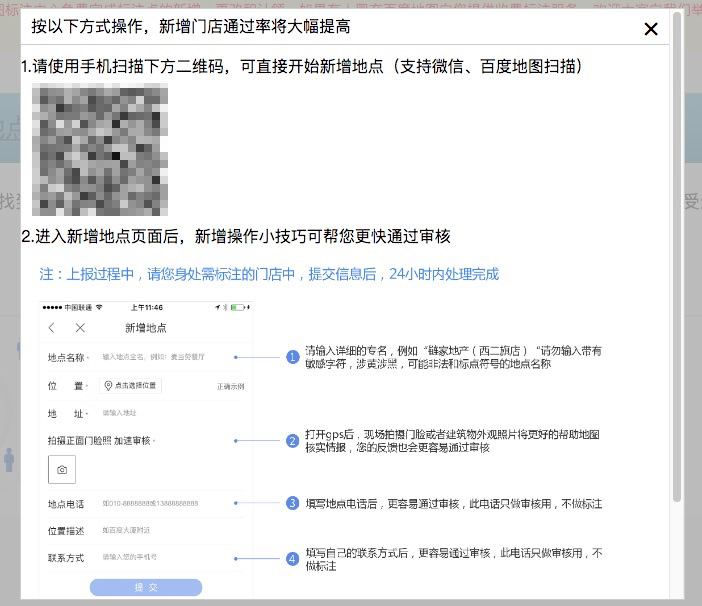Click the 地点电话 input field
The width and height of the screenshot is (702, 606).
coord(150,503)
